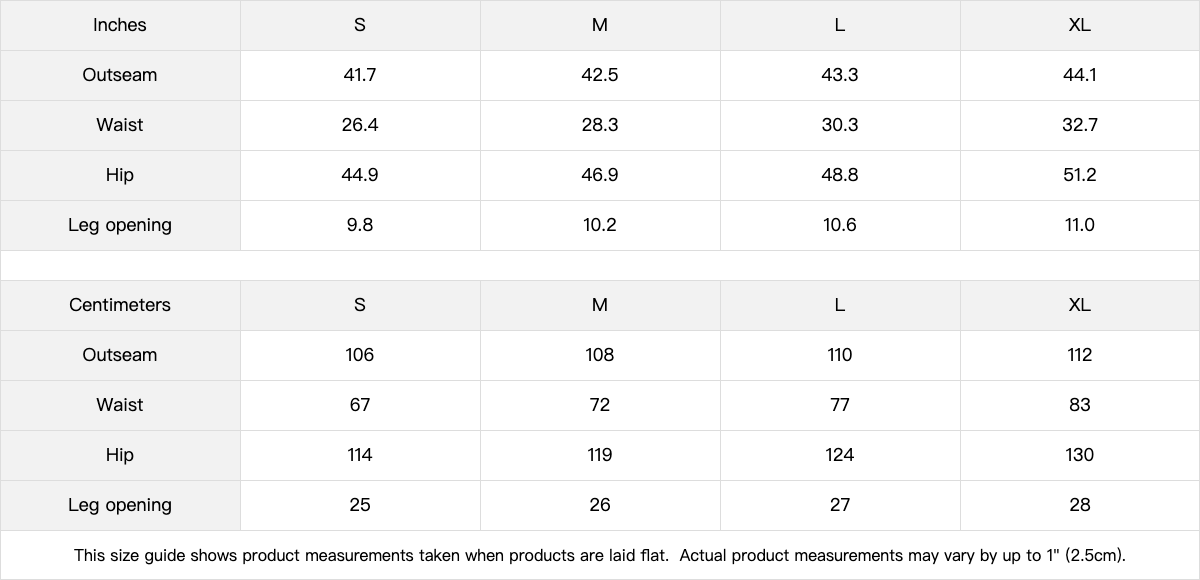Click the 41.7 outseam value

coord(360,75)
